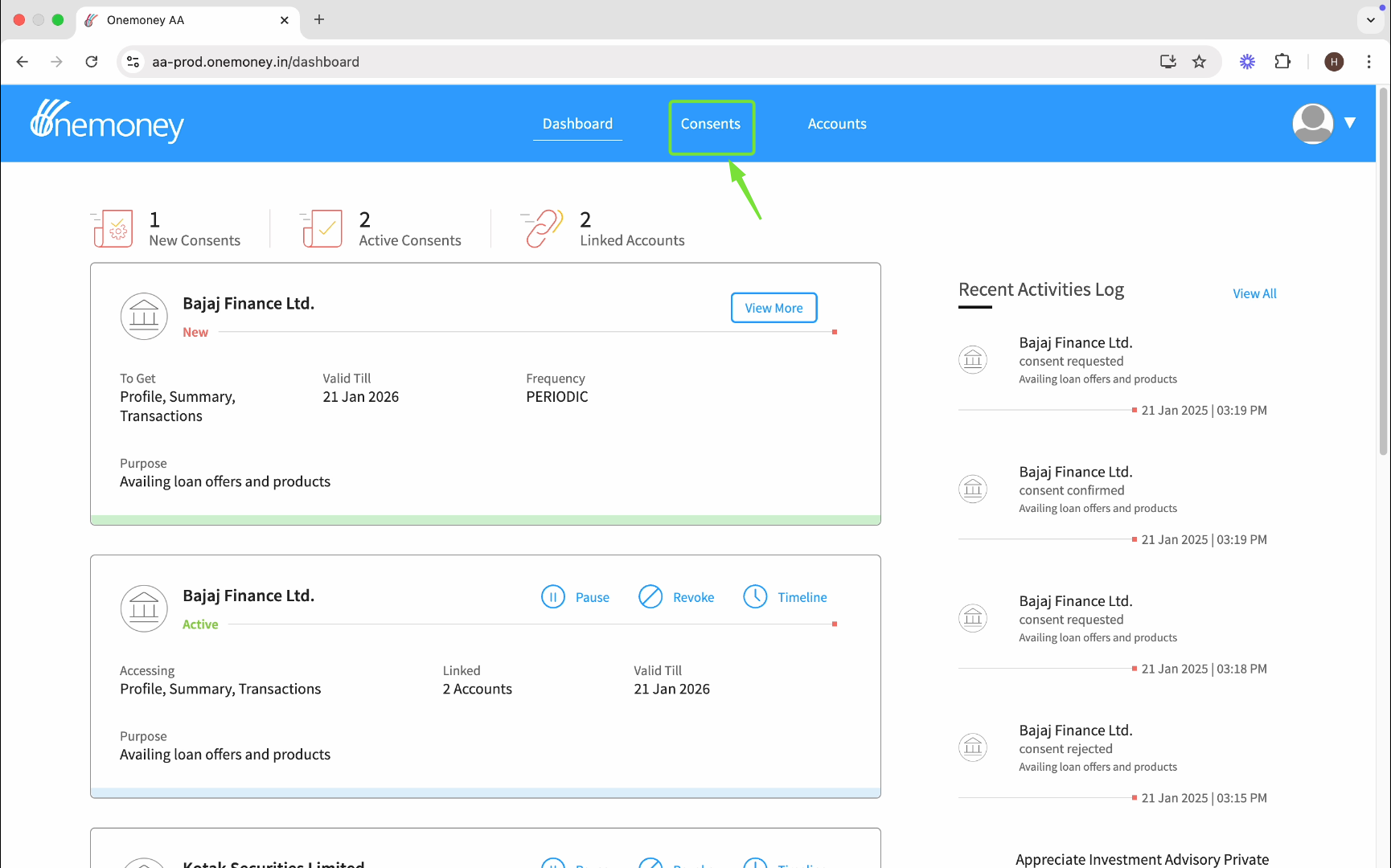The width and height of the screenshot is (1391, 868).
Task: Open View All activities log
Action: pos(1254,294)
